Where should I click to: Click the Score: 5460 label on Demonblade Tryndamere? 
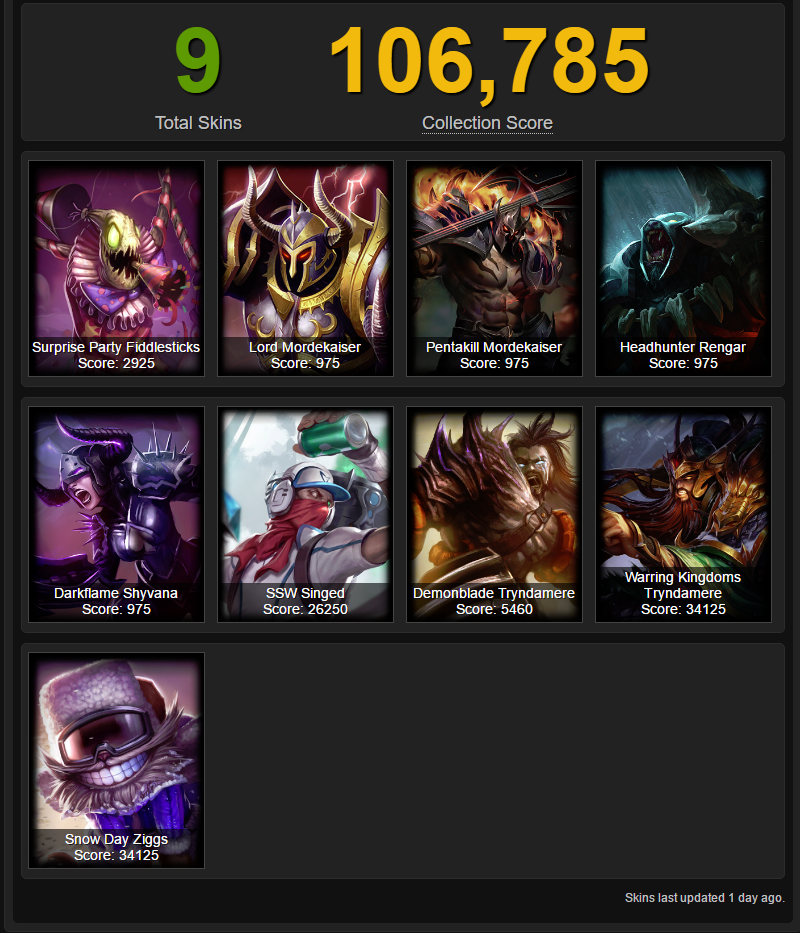pyautogui.click(x=494, y=609)
